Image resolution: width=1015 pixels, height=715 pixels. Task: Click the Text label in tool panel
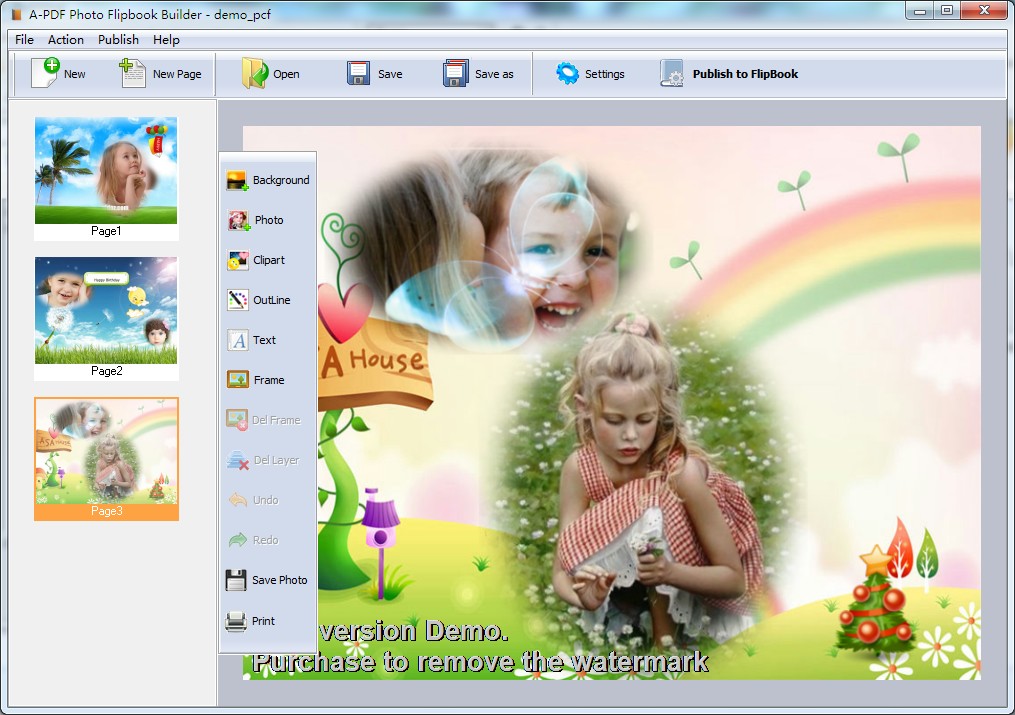pos(264,340)
